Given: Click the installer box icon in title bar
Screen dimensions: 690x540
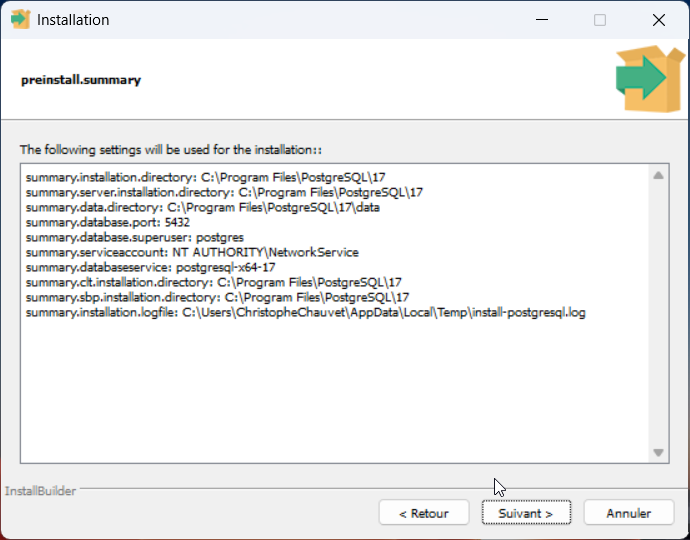Looking at the screenshot, I should [x=20, y=20].
